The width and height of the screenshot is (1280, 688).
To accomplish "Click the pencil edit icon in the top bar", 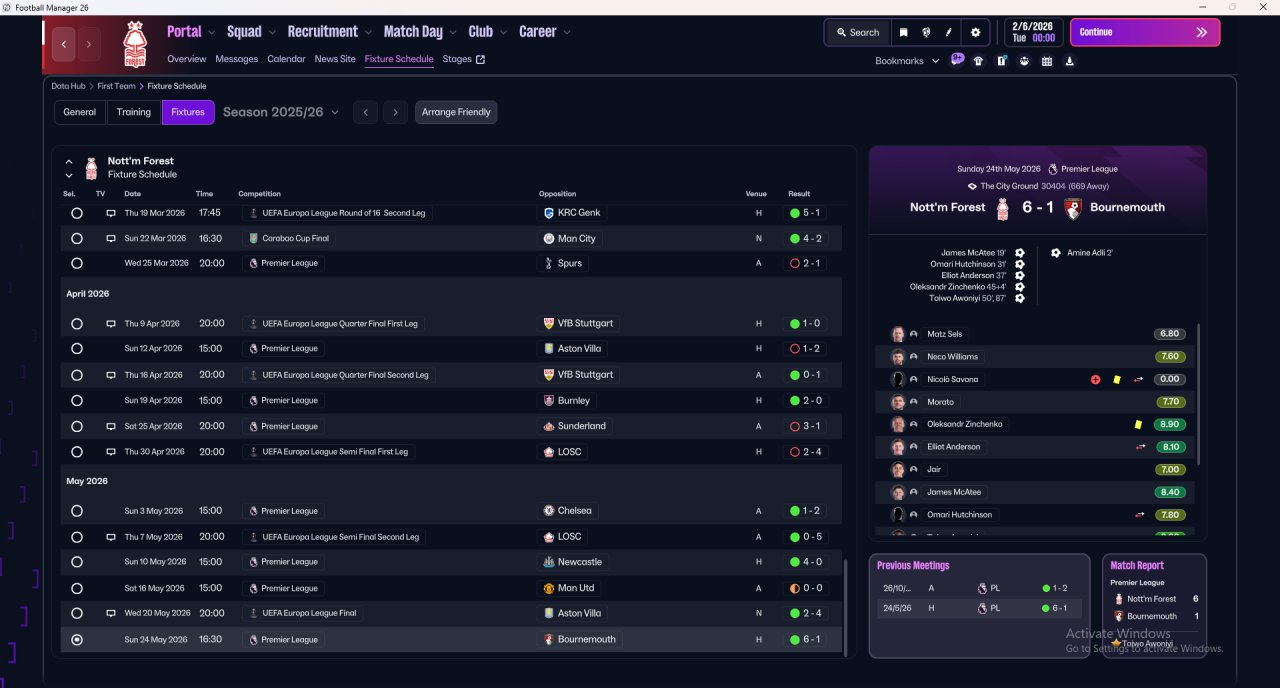I will [949, 32].
